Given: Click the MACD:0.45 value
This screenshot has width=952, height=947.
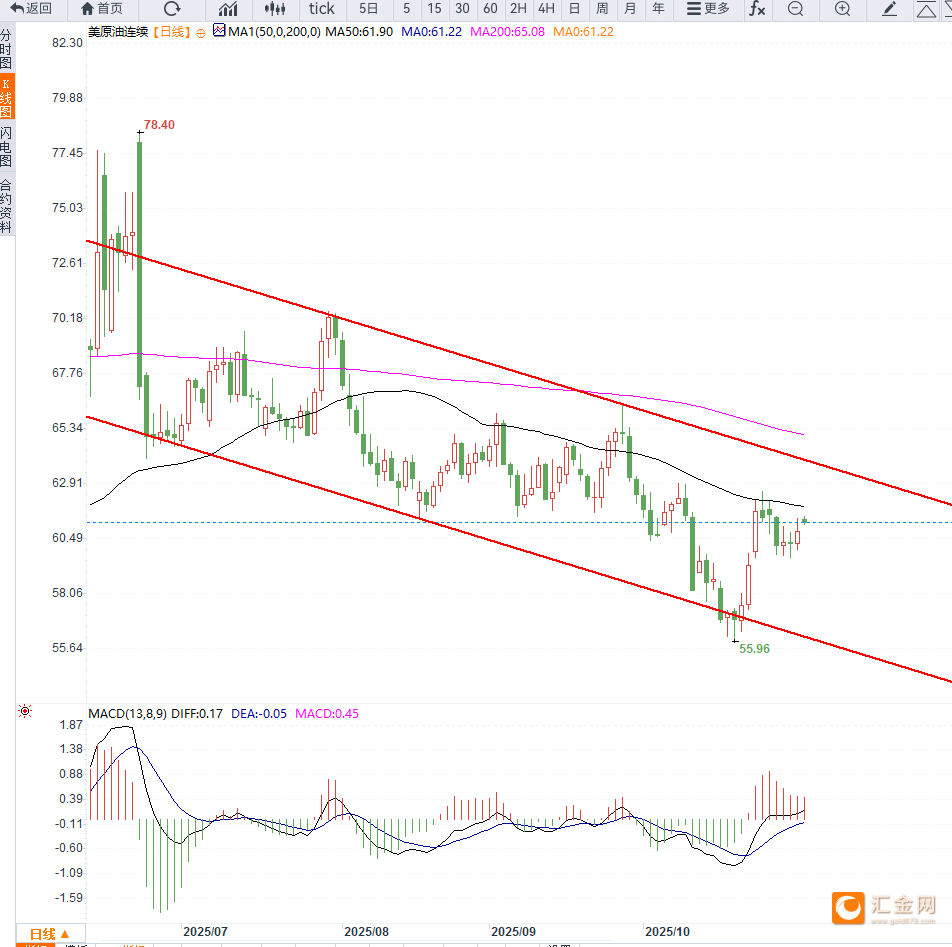Looking at the screenshot, I should click(327, 713).
